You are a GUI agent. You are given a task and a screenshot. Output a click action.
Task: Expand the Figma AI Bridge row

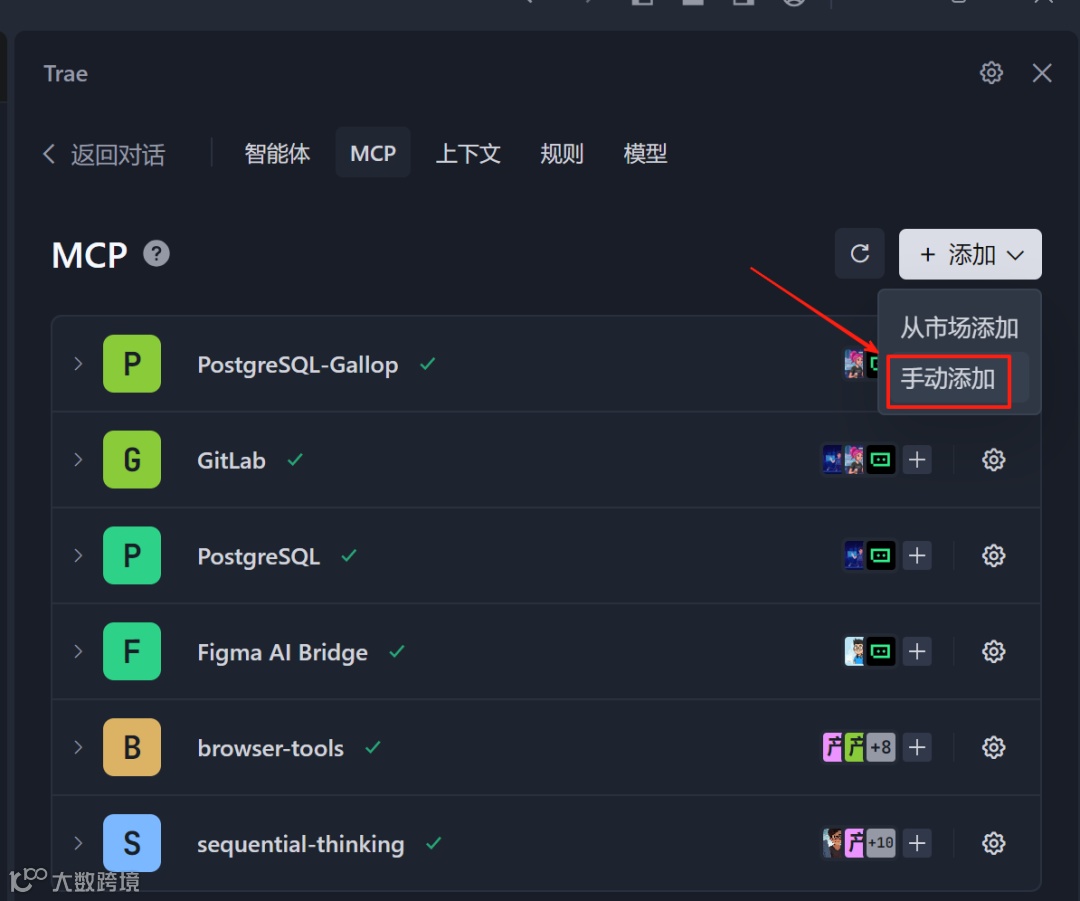point(78,651)
